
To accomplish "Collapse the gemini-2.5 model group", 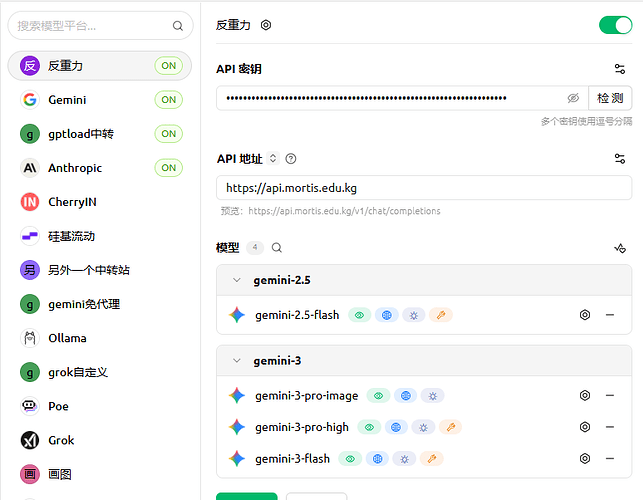I will click(x=237, y=280).
